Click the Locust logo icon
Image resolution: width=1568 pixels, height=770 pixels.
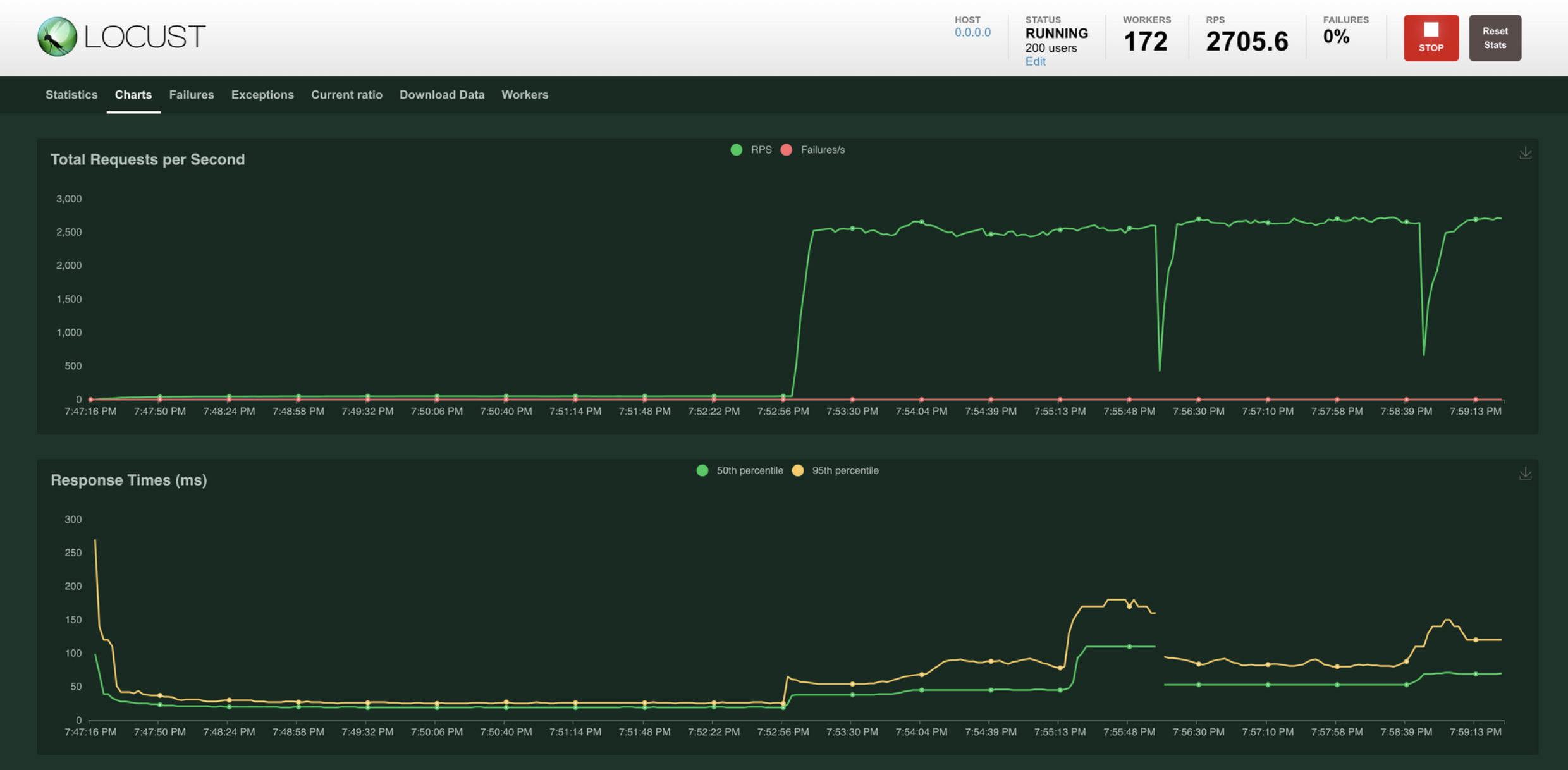[57, 37]
